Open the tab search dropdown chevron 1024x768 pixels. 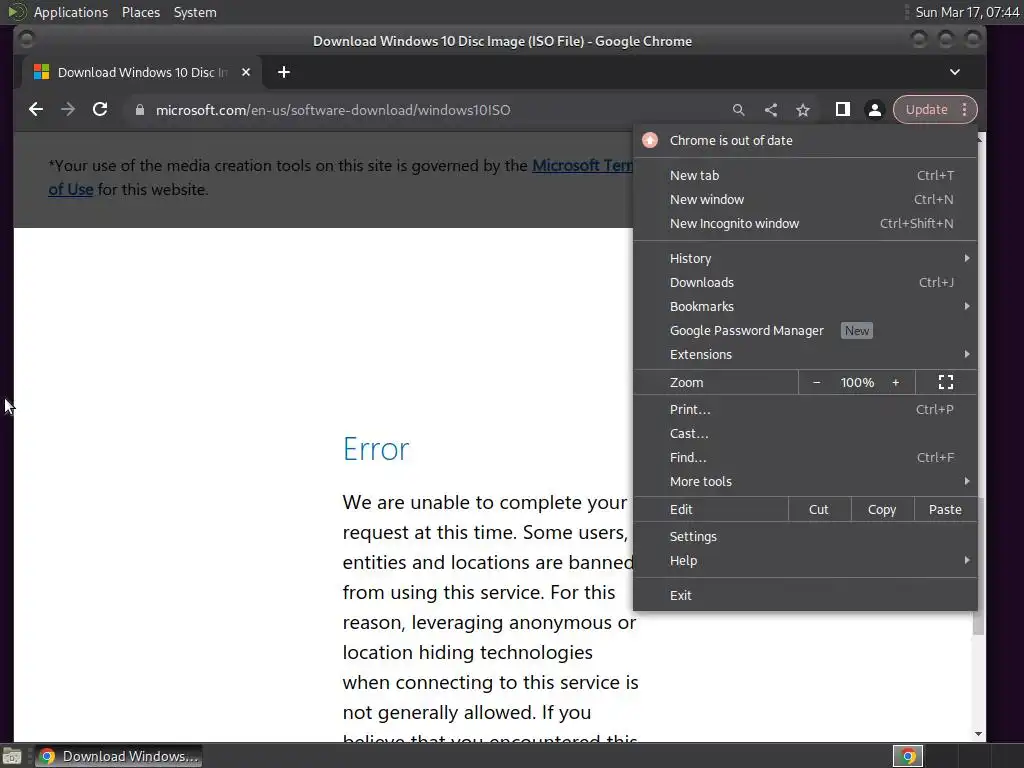pos(955,72)
